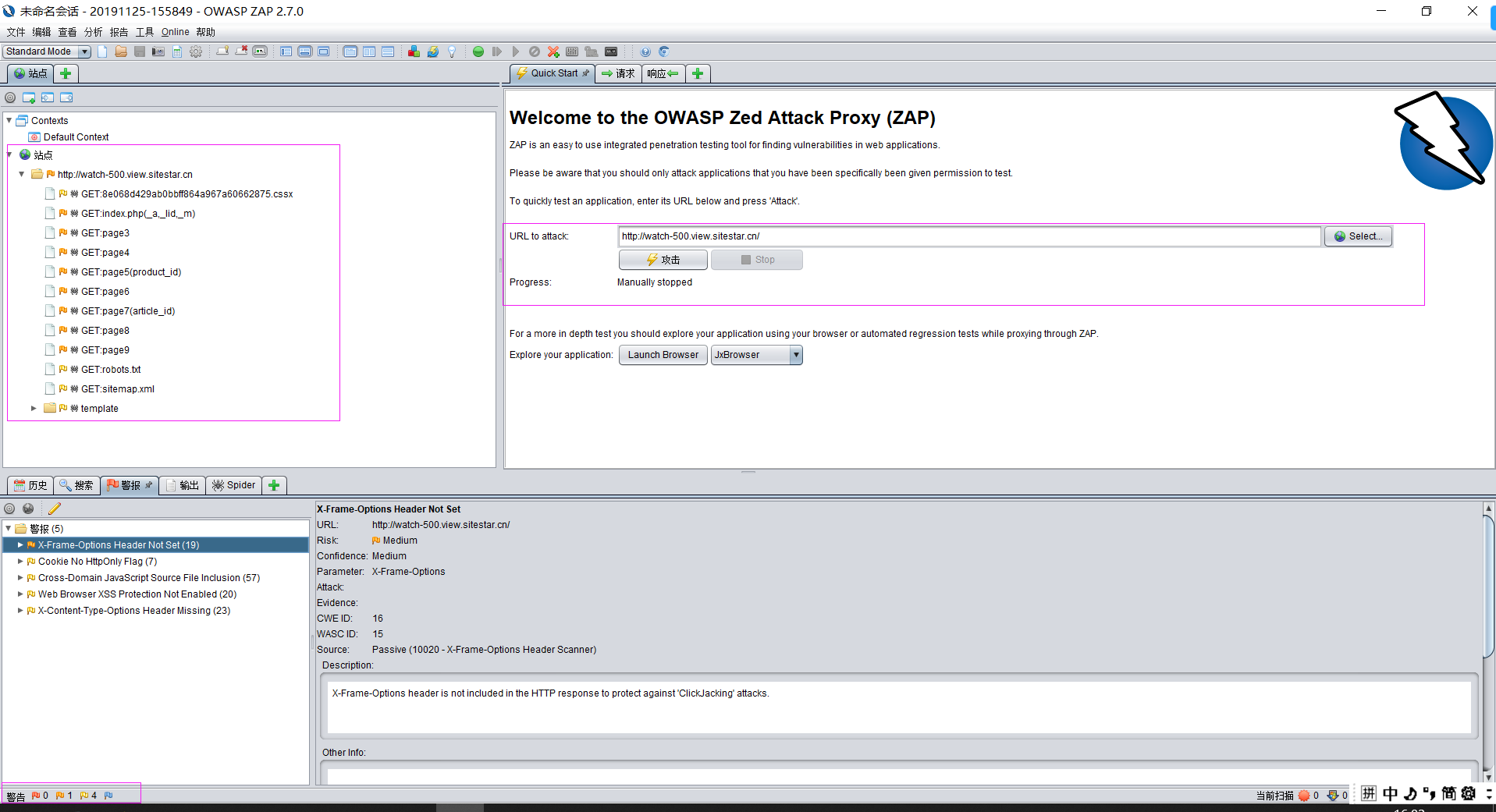Click the new context icon in sites panel

point(29,98)
